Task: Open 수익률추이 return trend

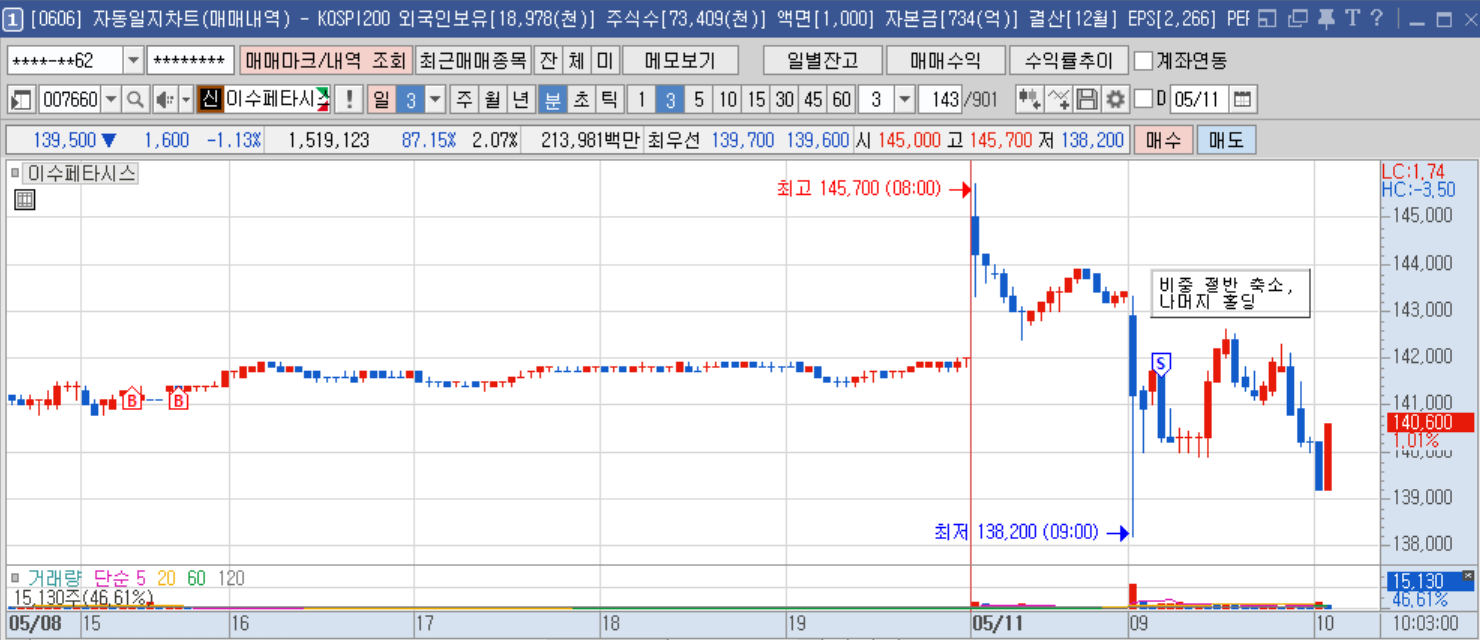Action: [1069, 60]
